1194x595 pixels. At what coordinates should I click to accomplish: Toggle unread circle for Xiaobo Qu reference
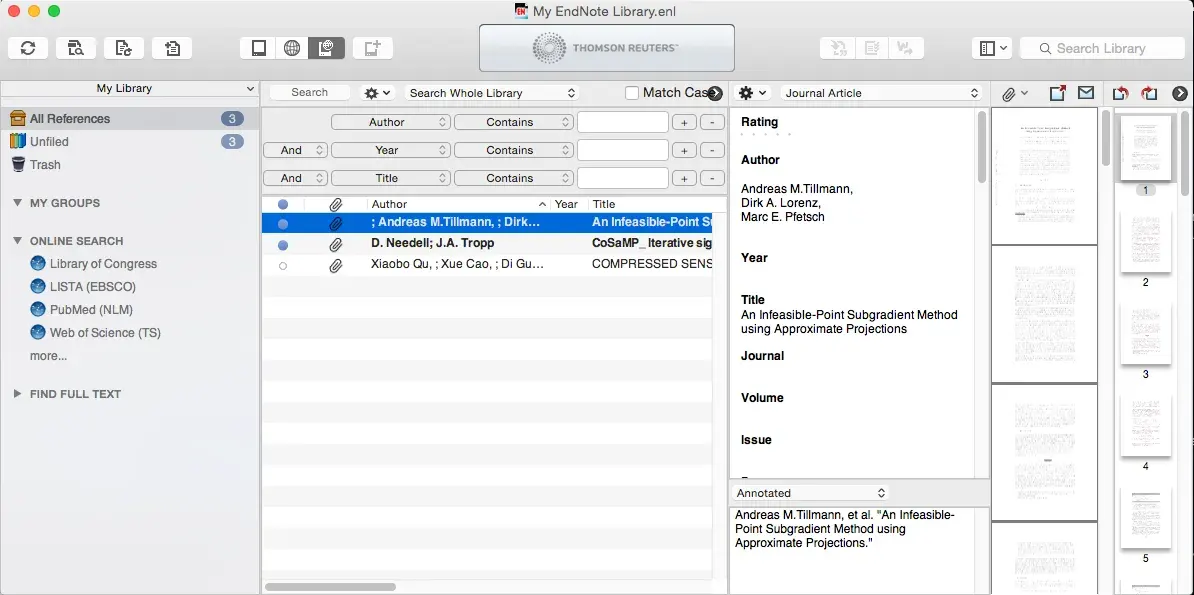283,266
